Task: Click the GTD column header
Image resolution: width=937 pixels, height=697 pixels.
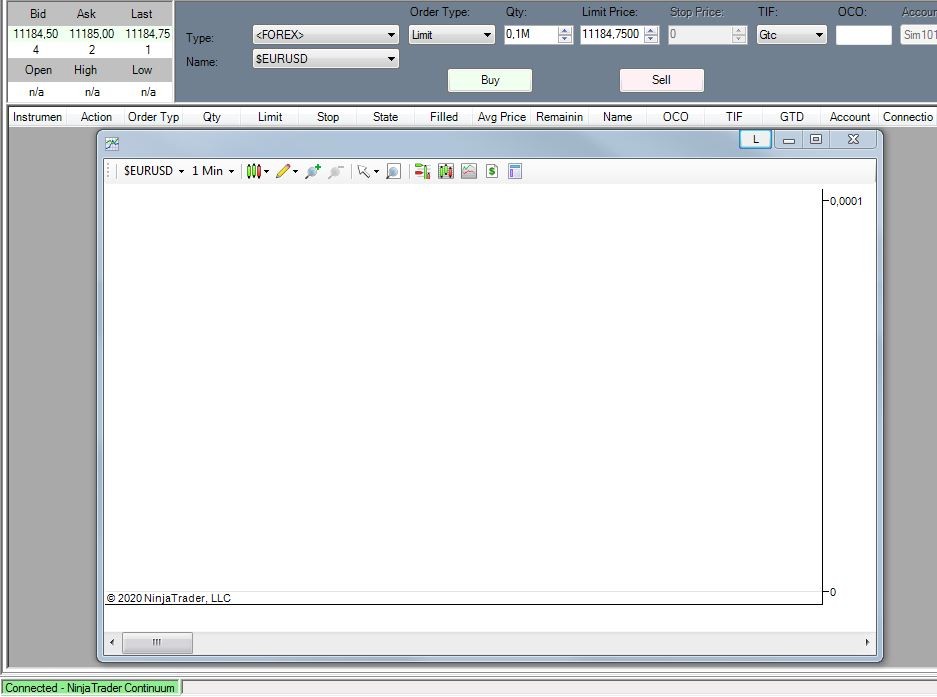Action: (x=792, y=117)
